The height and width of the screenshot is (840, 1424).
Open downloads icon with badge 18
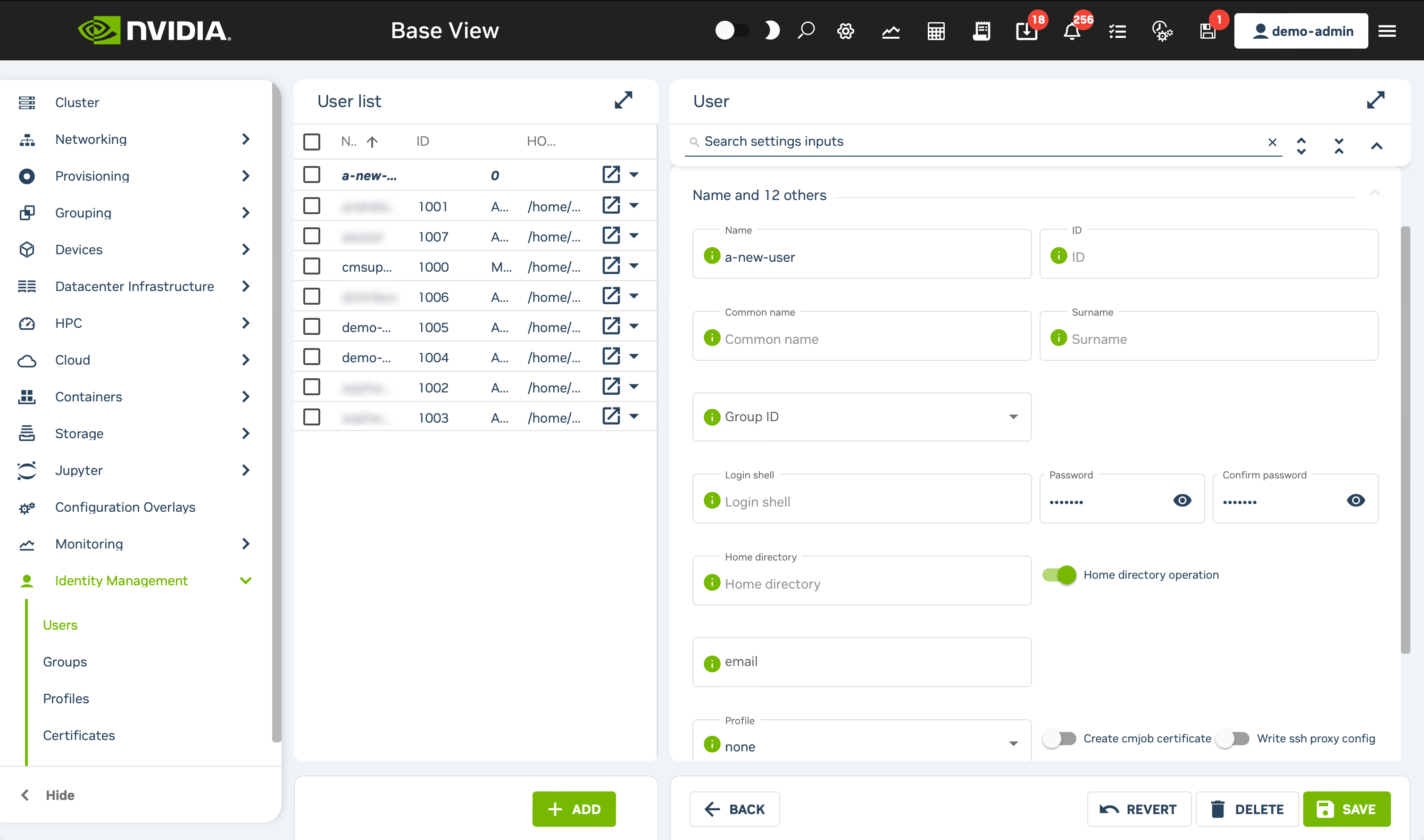point(1027,31)
